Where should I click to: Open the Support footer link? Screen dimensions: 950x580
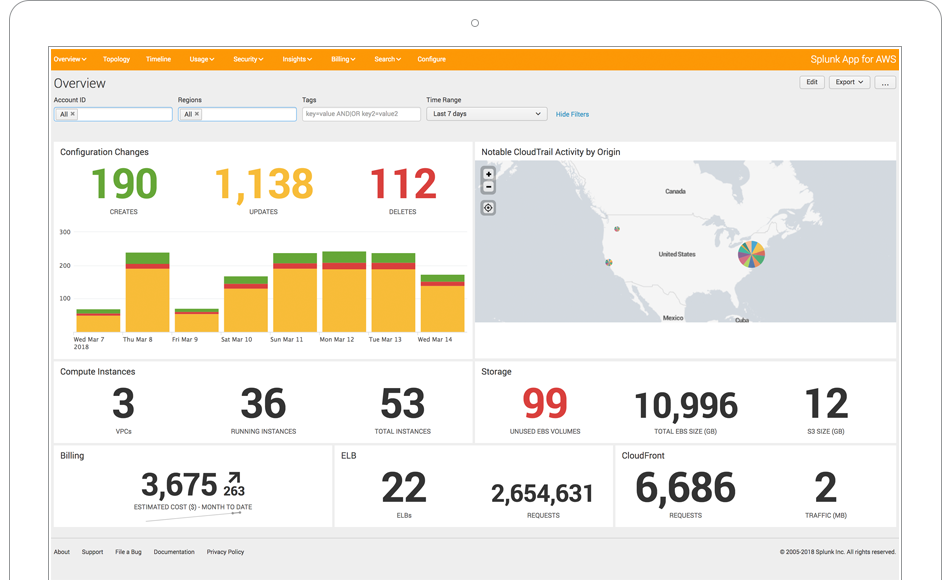[x=92, y=552]
